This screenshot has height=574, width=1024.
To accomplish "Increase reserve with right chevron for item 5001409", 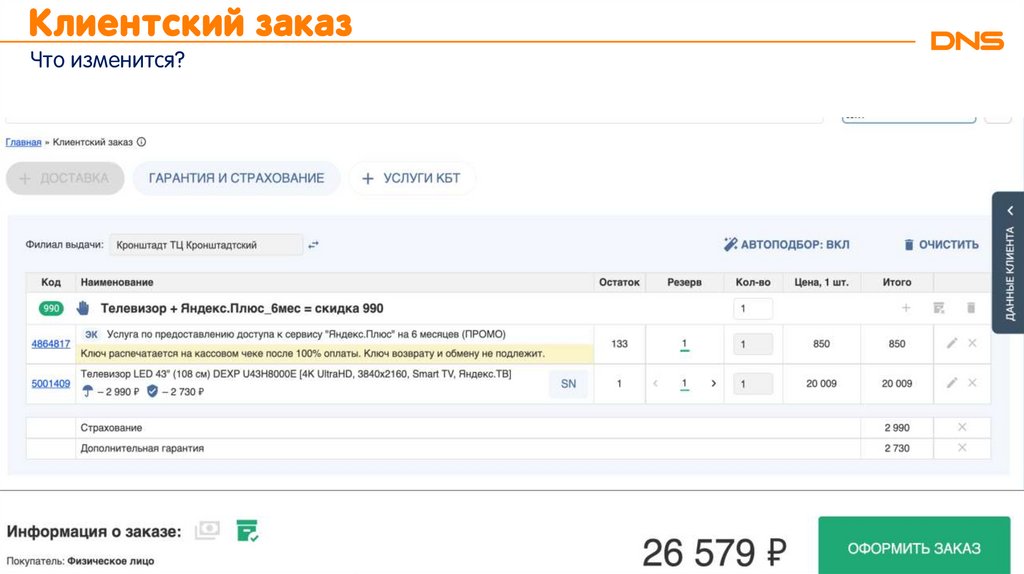I will coord(713,383).
